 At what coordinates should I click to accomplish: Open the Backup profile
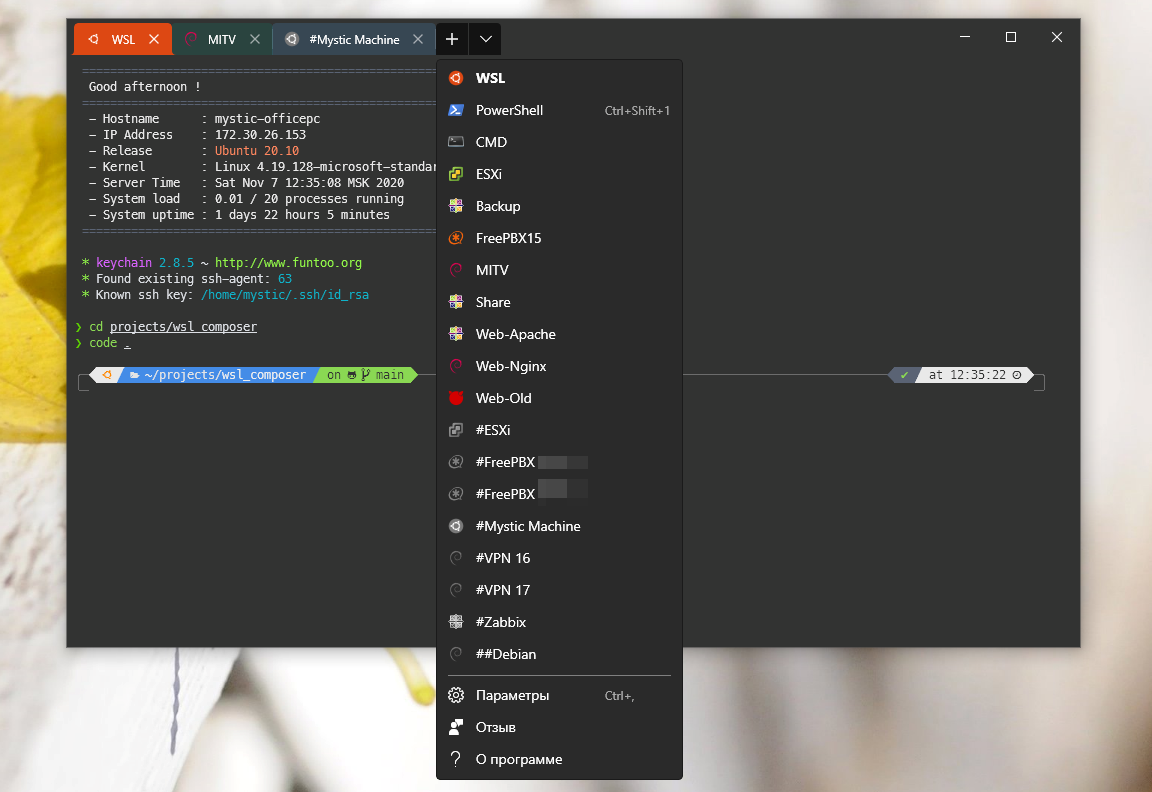pos(559,206)
